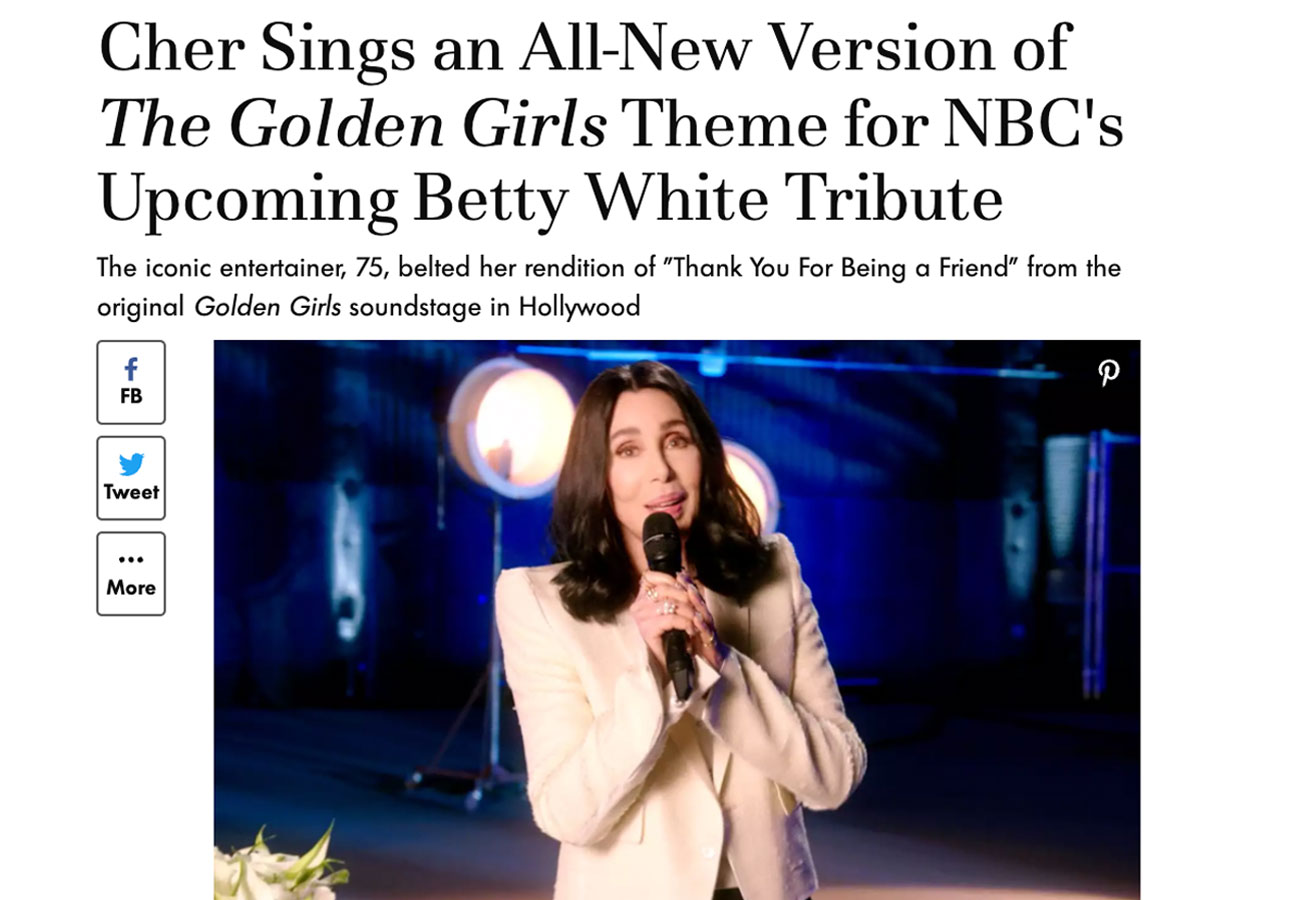Pin the photo with the Pinterest icon
The image size is (1300, 900).
[1108, 373]
